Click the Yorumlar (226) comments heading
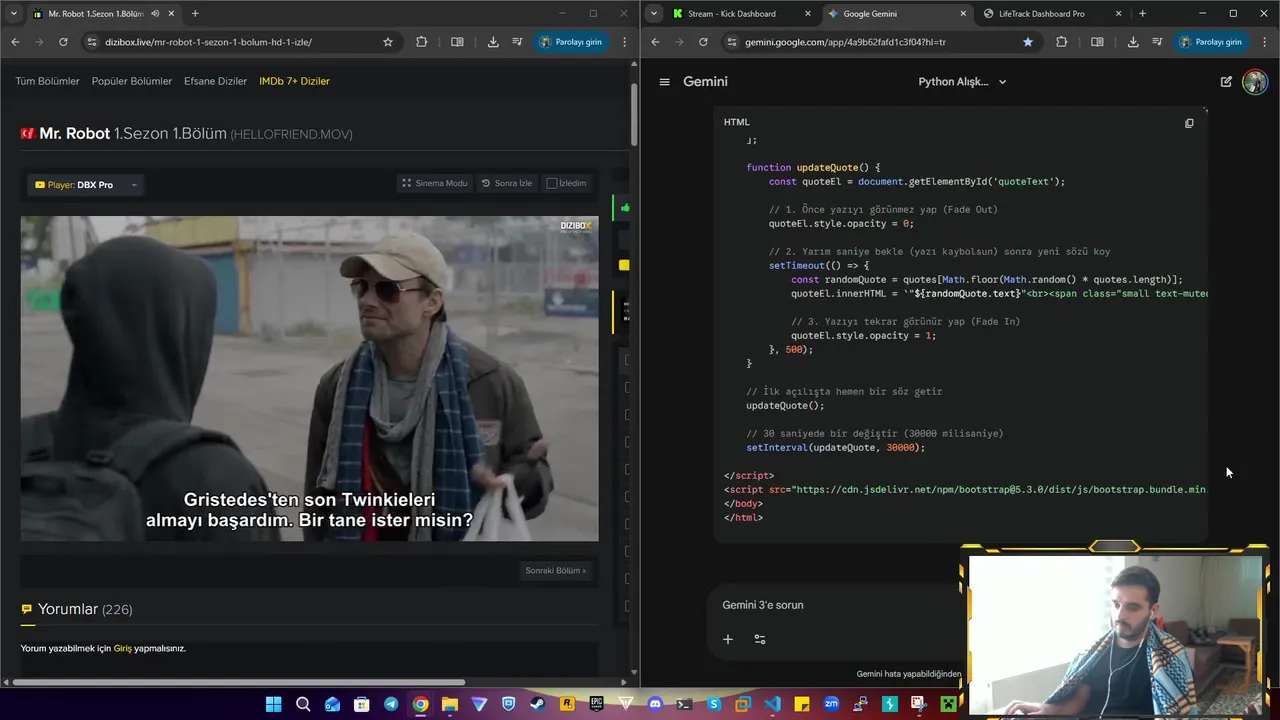1280x720 pixels. pos(85,609)
